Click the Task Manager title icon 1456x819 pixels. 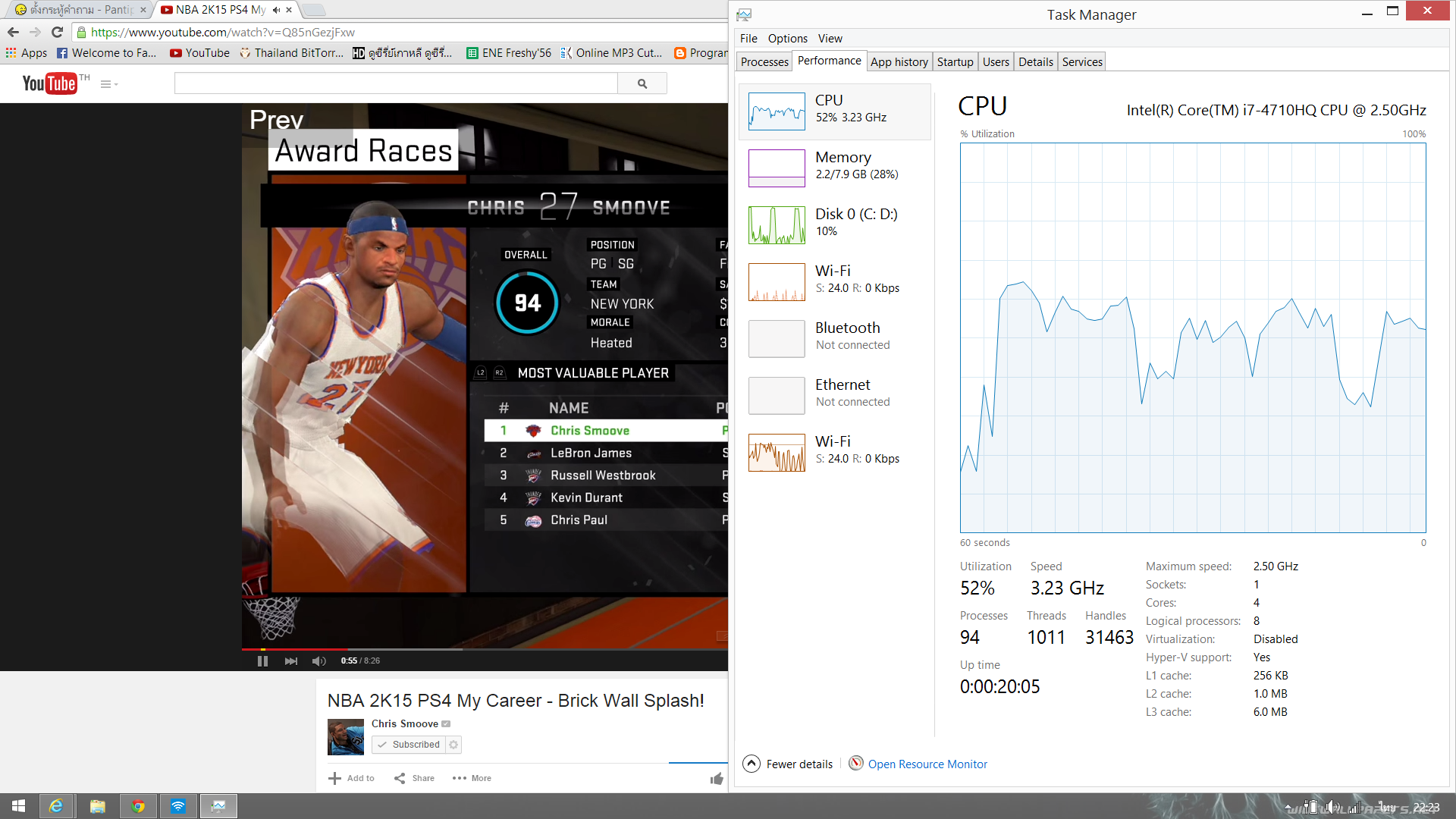[x=744, y=14]
